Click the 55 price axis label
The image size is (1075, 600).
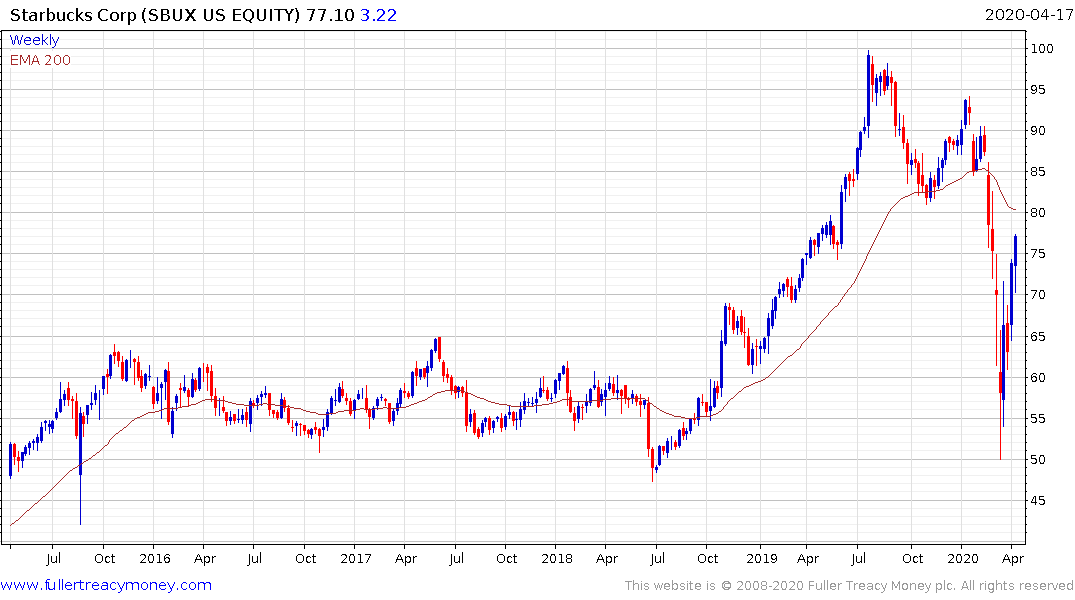(x=1038, y=418)
